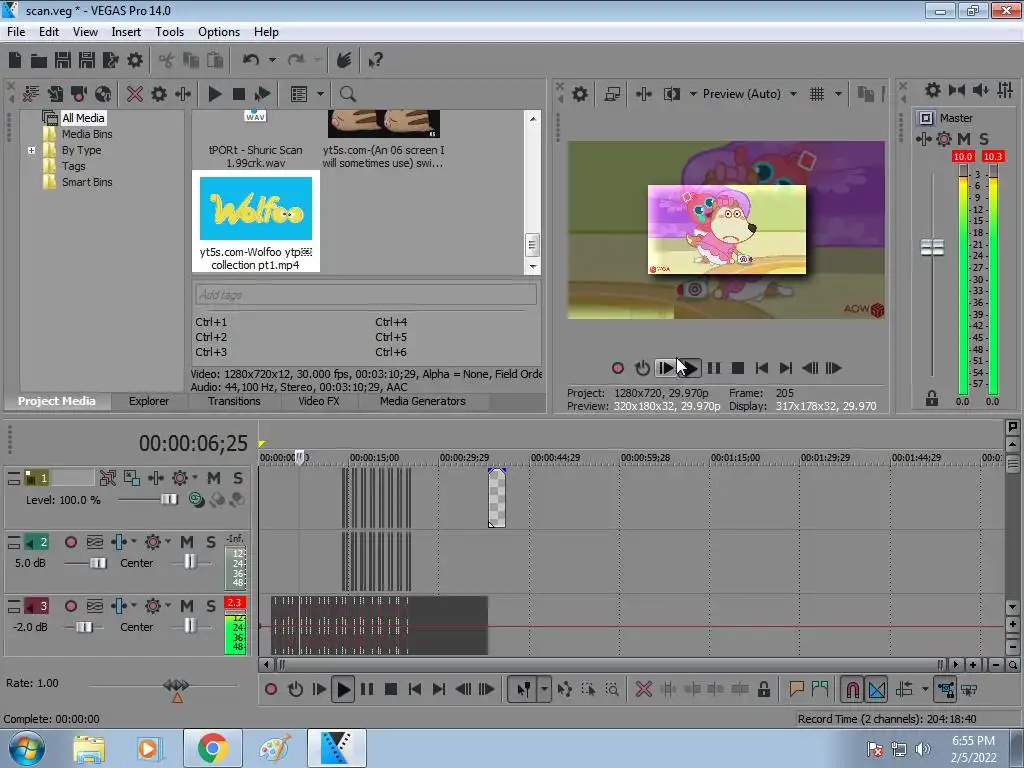Open the edit tool selector dropdown arrow
Screen dimensions: 1024x768
pos(544,689)
